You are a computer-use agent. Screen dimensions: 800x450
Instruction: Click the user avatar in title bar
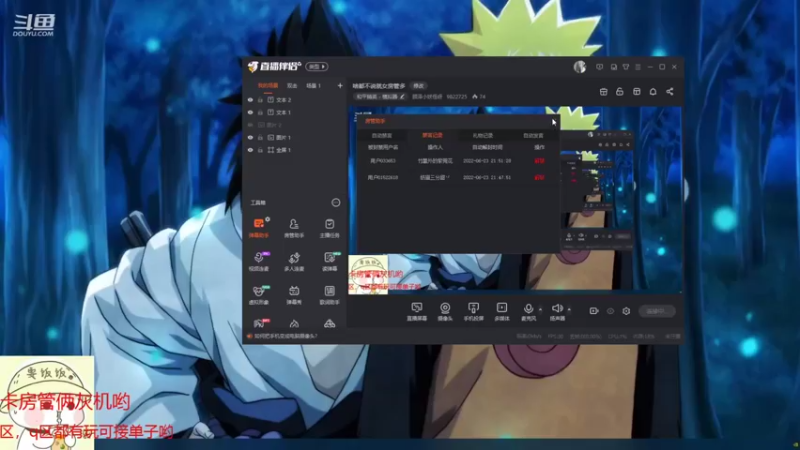[x=580, y=67]
